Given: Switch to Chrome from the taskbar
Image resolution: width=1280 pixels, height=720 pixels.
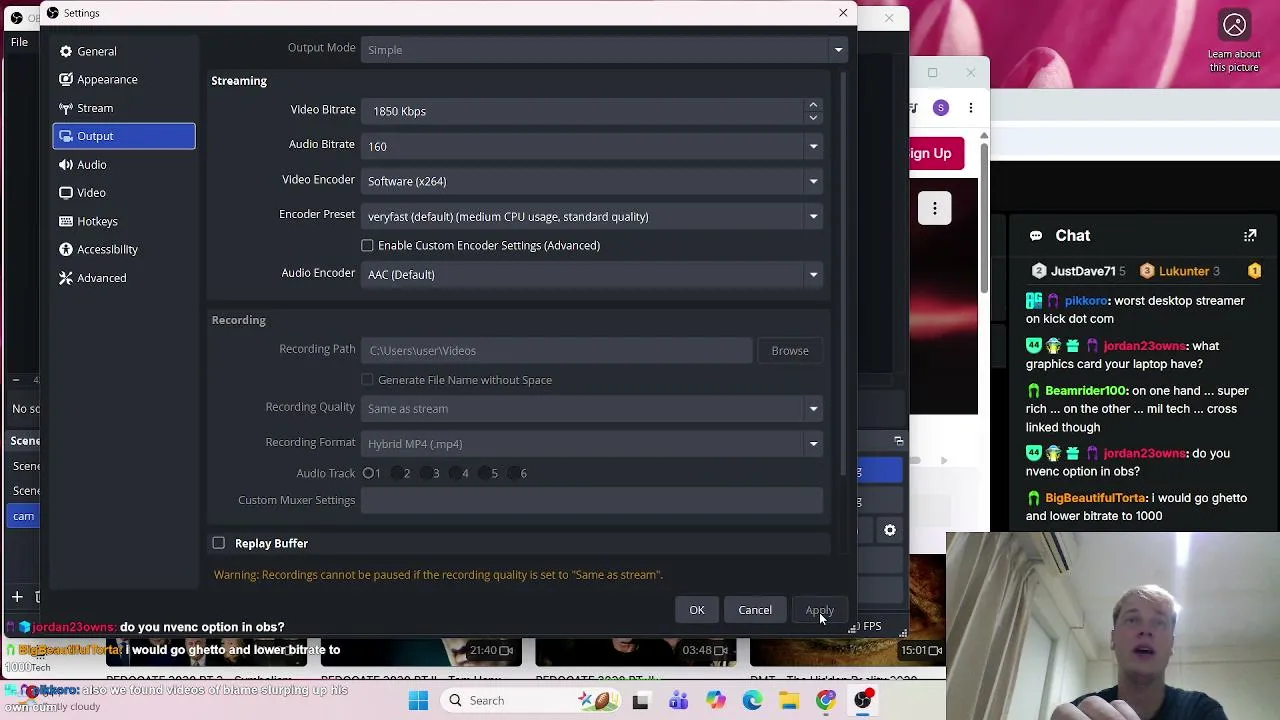Looking at the screenshot, I should click(x=826, y=700).
